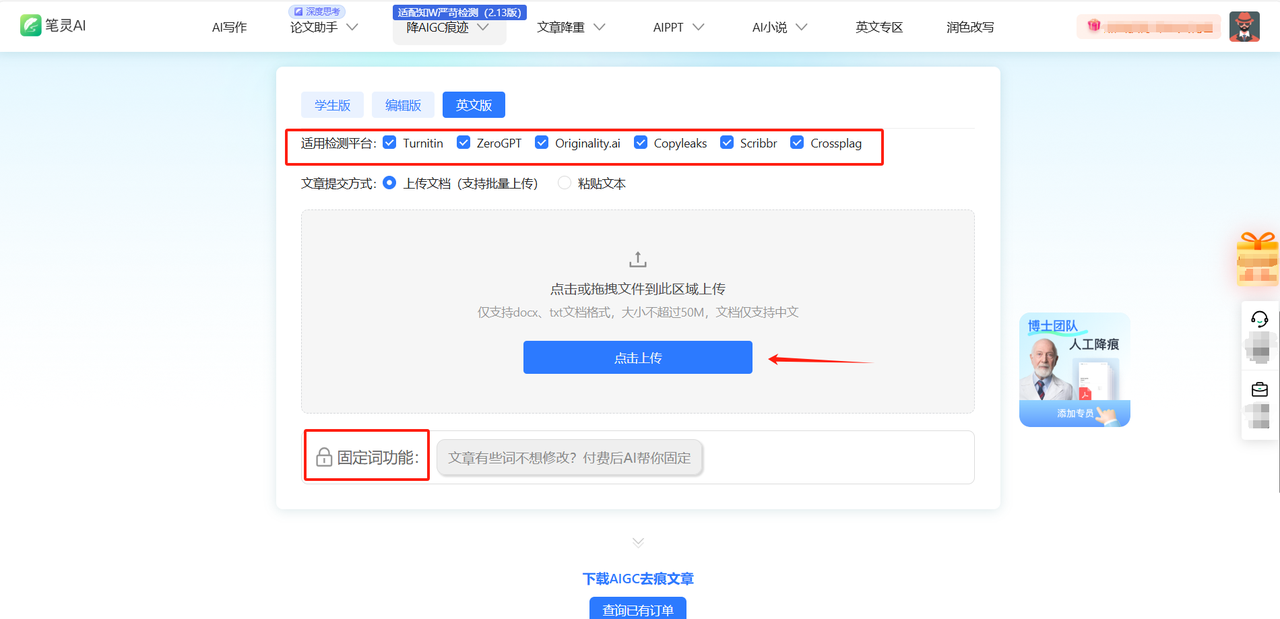Switch to the 学生版 tab
This screenshot has width=1280, height=619.
tap(333, 105)
